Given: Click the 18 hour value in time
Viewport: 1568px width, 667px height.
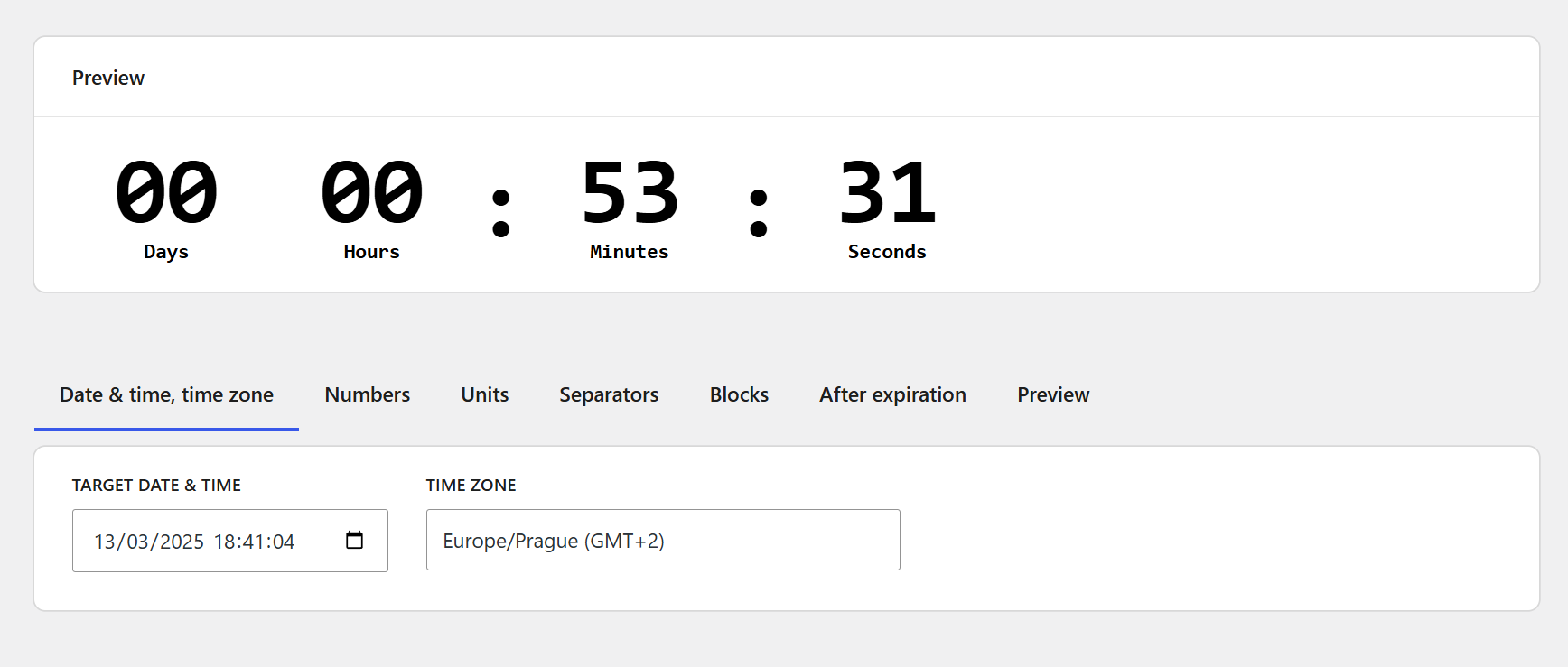Looking at the screenshot, I should pyautogui.click(x=225, y=542).
